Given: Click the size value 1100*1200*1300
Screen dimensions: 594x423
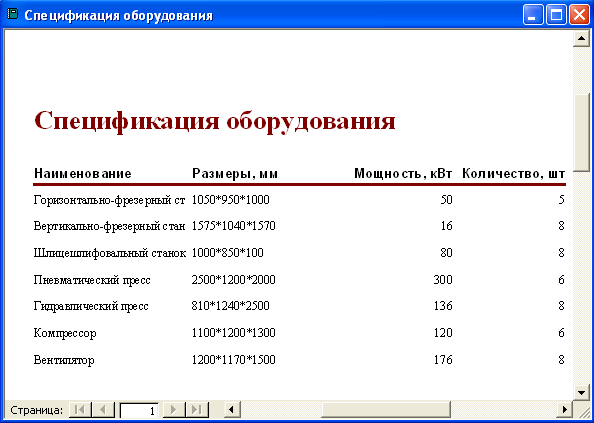Looking at the screenshot, I should pos(233,333).
